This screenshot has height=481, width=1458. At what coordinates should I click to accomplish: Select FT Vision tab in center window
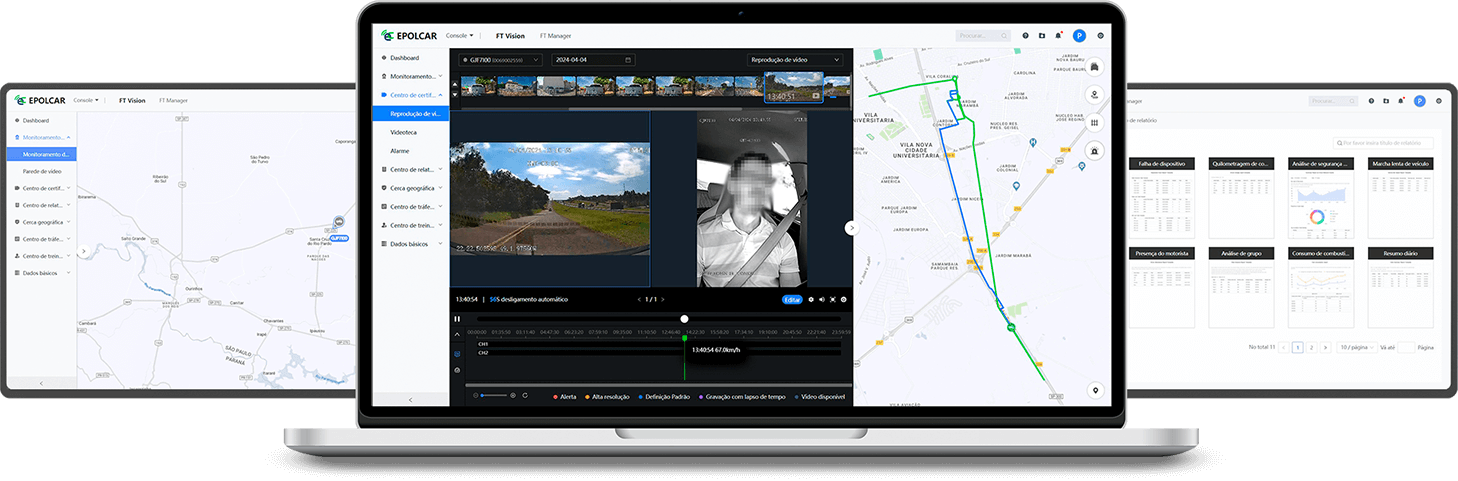(x=510, y=36)
